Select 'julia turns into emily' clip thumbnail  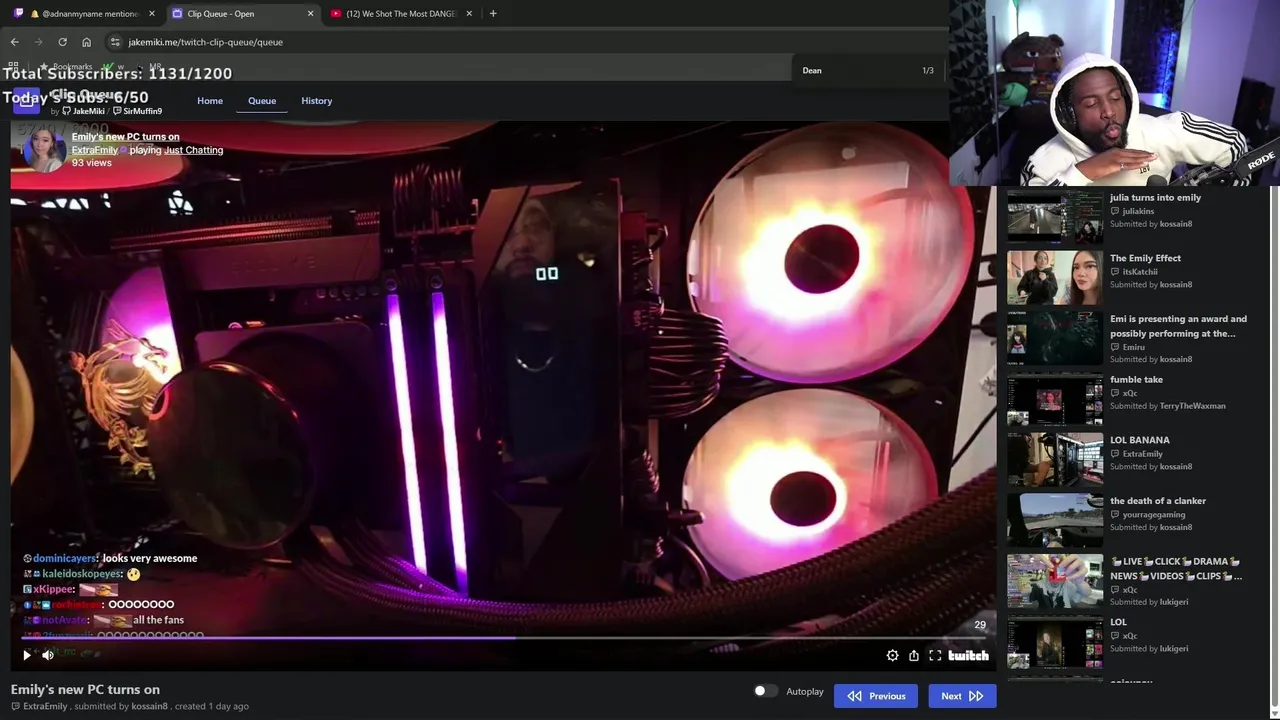(1055, 217)
